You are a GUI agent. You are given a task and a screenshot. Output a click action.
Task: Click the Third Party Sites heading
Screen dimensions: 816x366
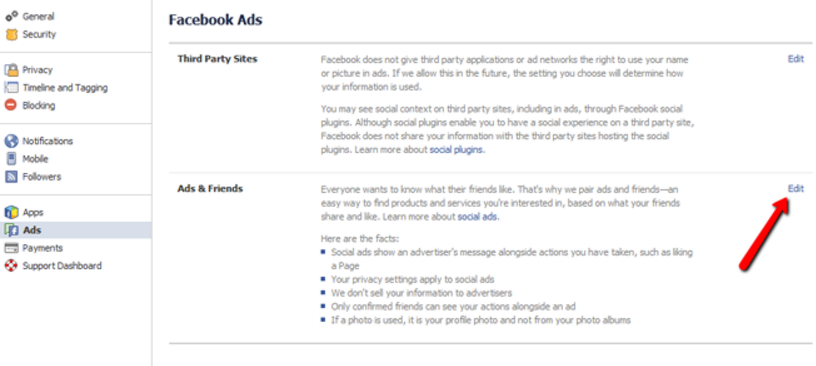(x=218, y=59)
